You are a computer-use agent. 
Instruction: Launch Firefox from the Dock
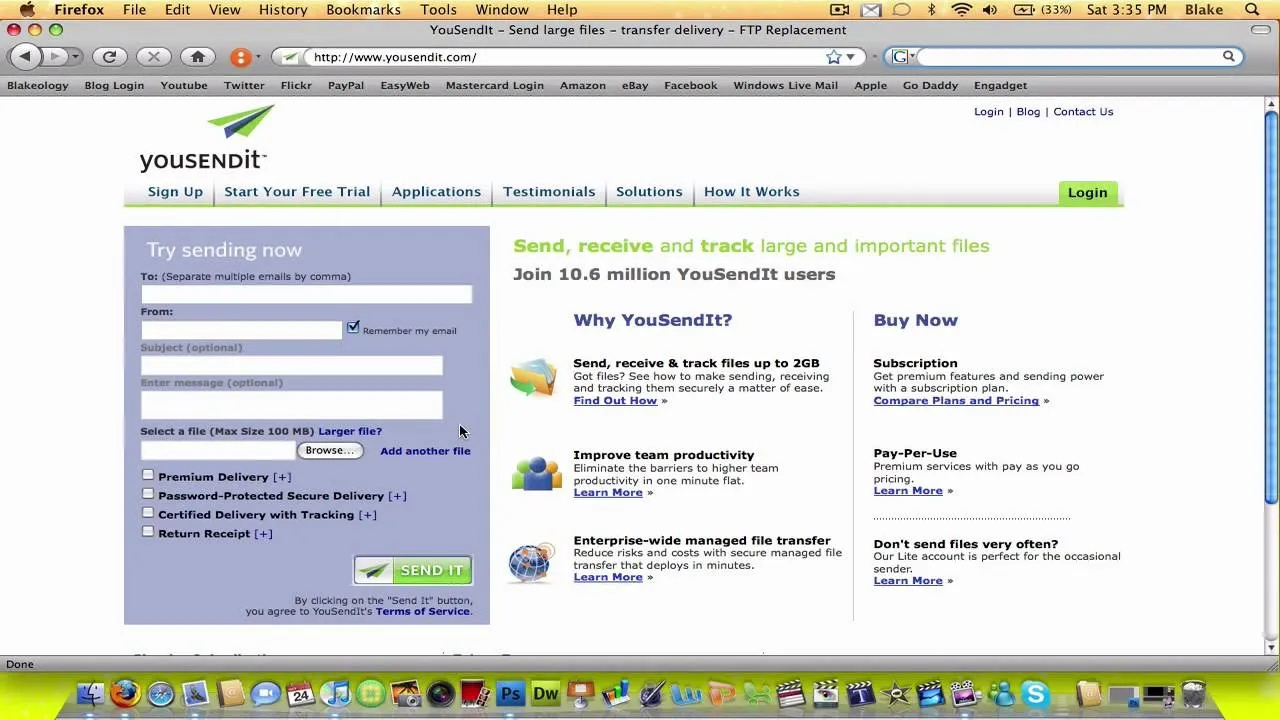pos(125,693)
